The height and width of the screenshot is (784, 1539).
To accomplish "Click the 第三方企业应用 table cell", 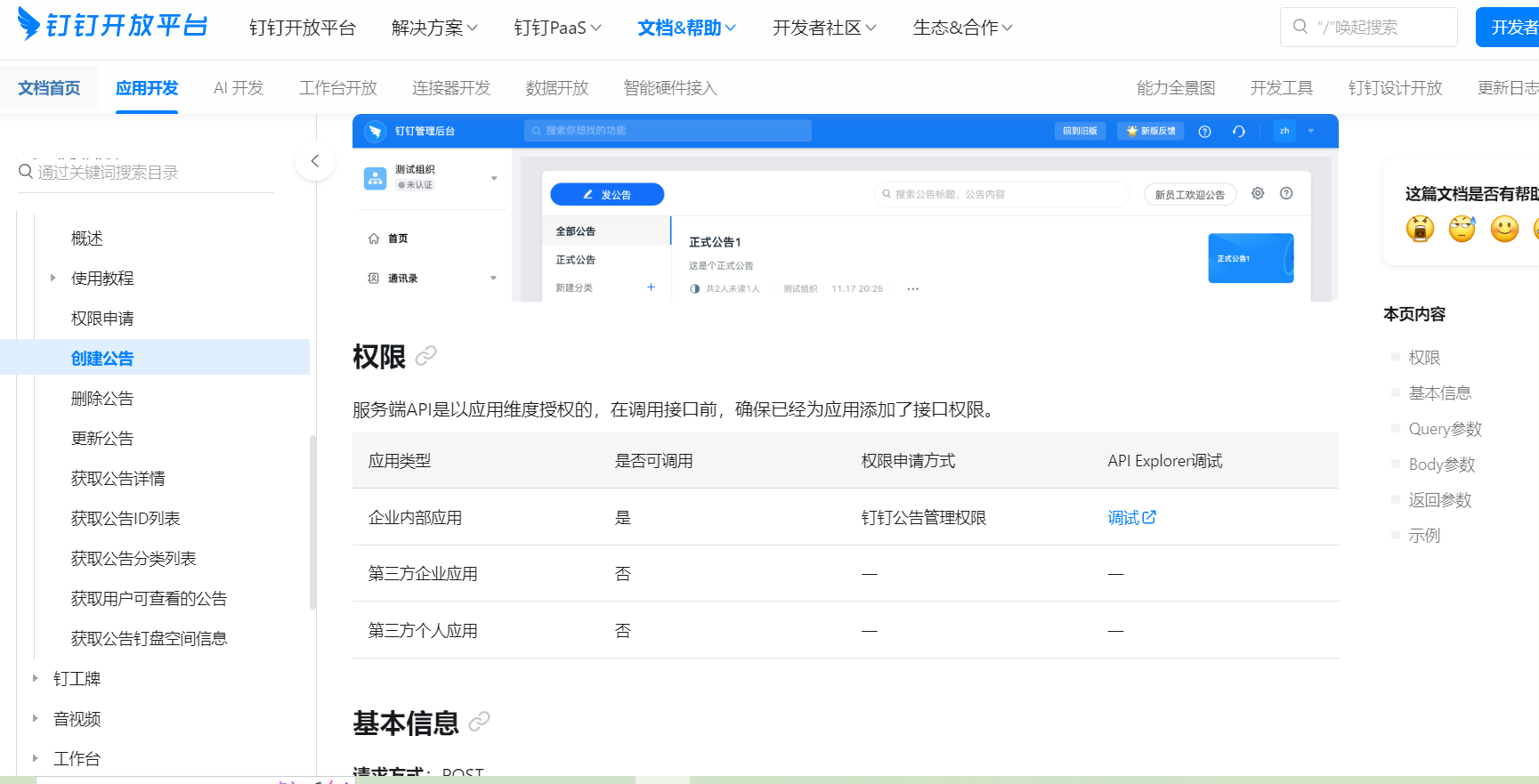I will 423,573.
